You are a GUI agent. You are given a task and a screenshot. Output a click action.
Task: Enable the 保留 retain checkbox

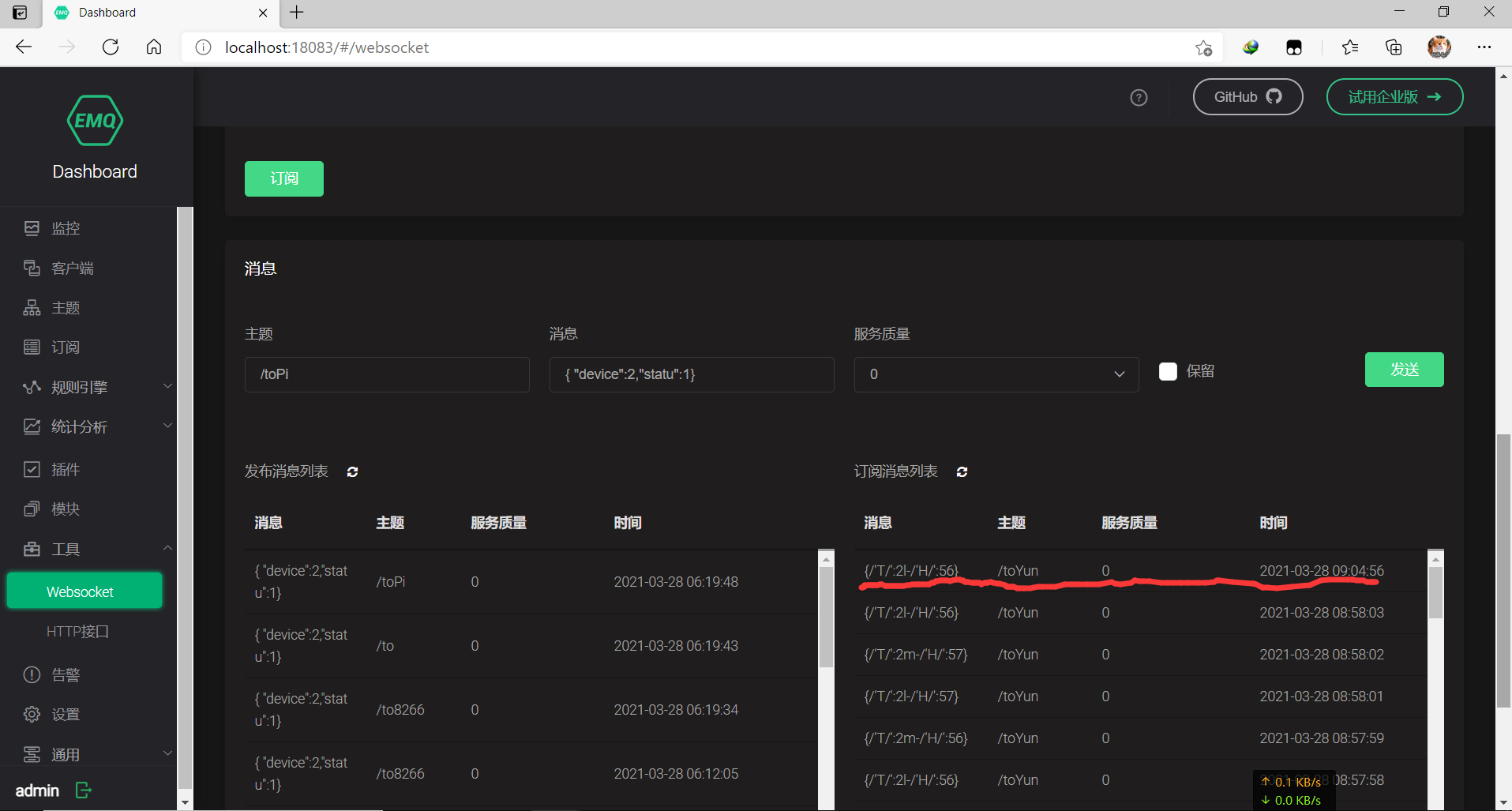click(x=1168, y=371)
